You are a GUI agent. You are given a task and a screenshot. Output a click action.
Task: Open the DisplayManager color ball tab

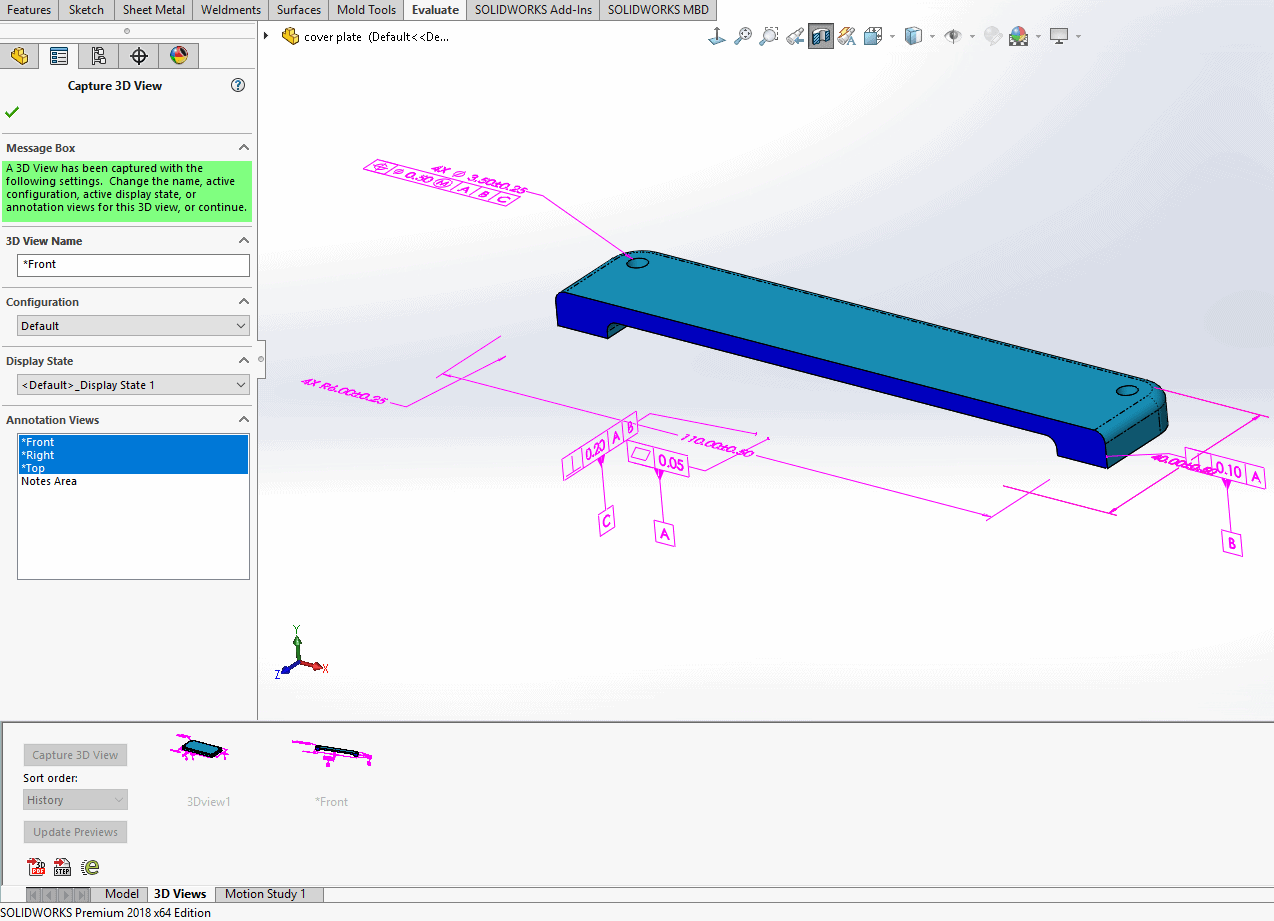point(179,56)
